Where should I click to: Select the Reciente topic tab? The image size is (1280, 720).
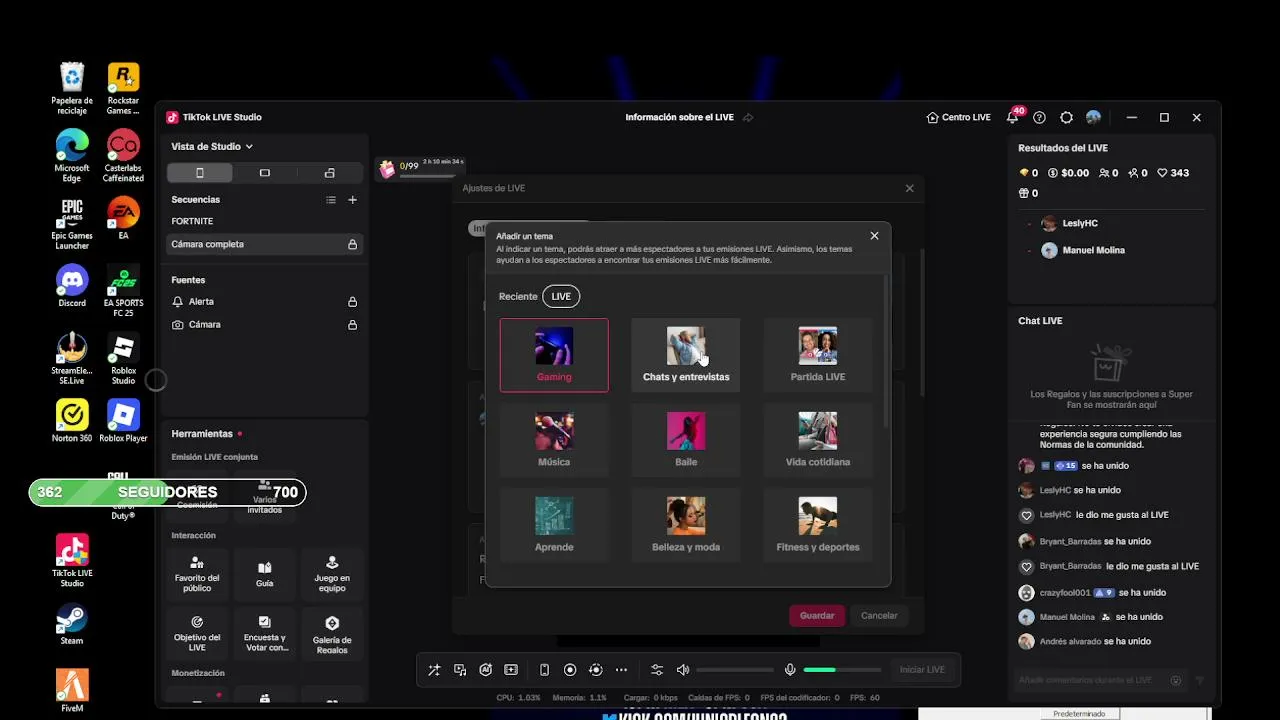click(518, 296)
